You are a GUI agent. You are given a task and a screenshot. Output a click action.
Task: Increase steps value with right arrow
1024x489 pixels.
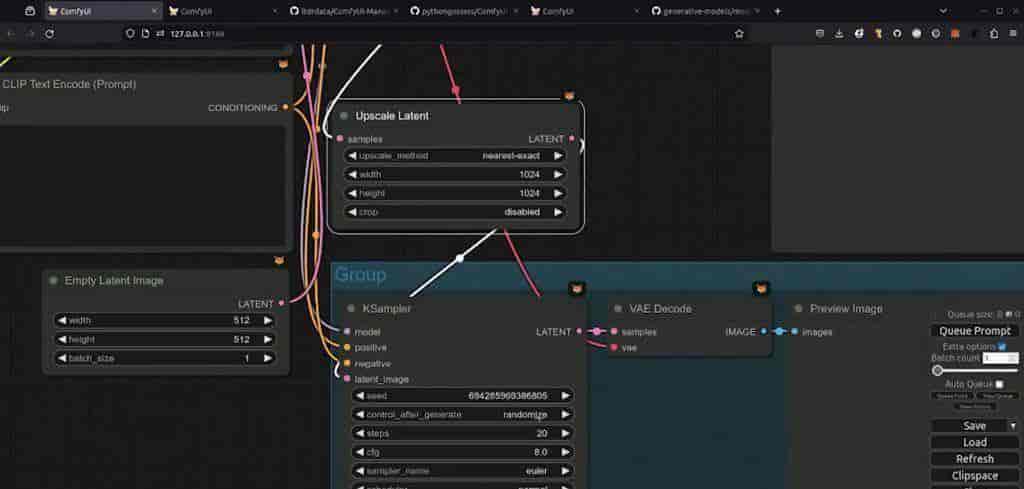(566, 434)
